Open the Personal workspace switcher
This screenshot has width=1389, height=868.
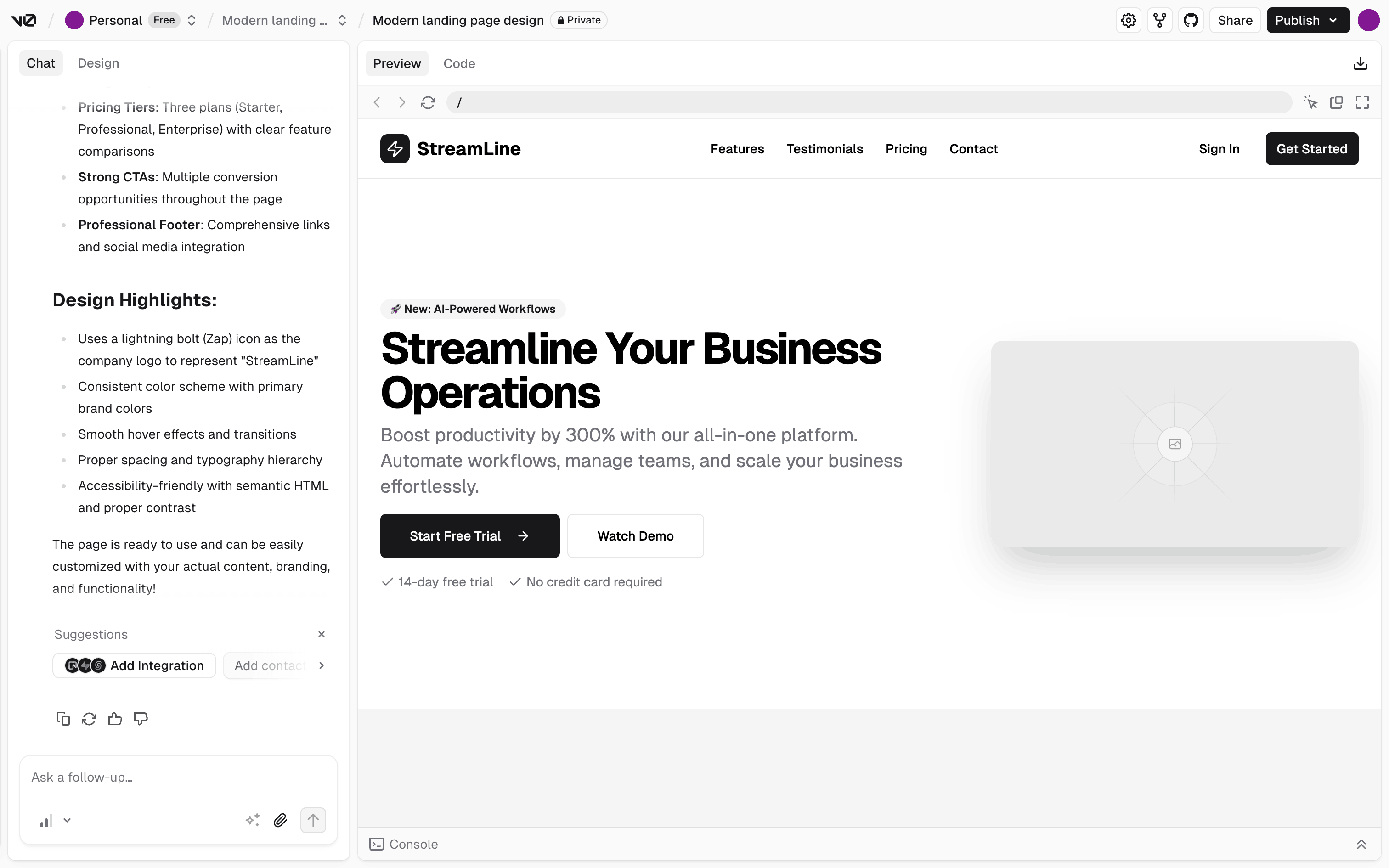(191, 21)
